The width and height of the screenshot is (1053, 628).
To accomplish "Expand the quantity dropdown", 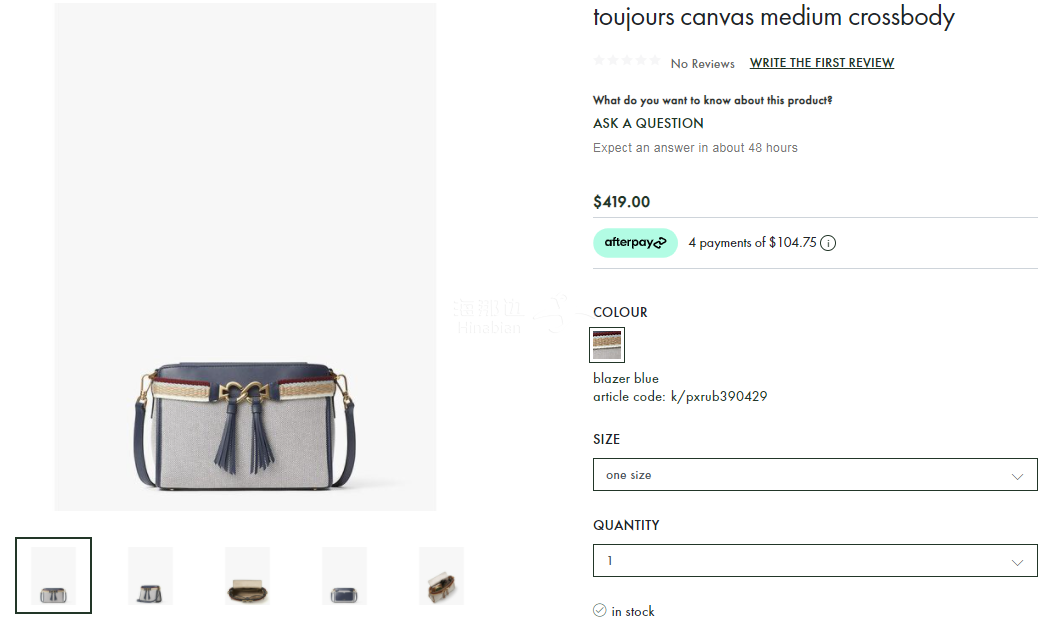I will point(815,561).
